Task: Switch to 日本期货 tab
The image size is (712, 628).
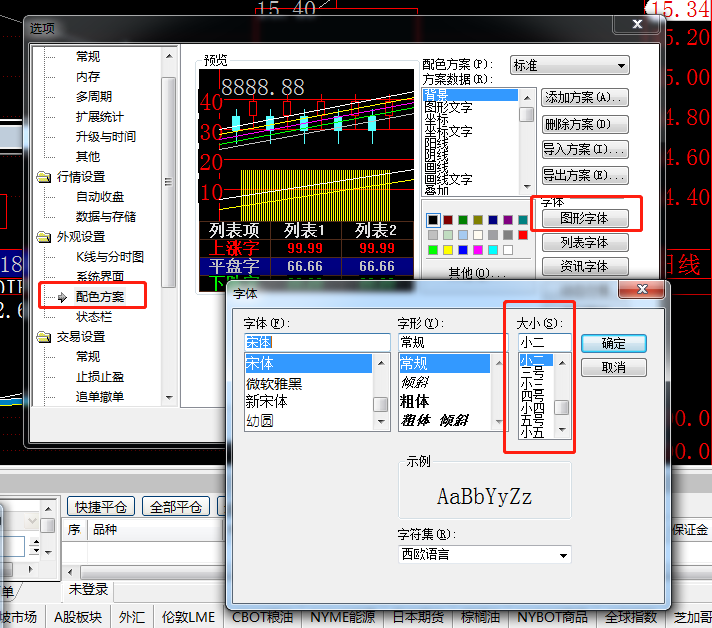Action: (418, 618)
